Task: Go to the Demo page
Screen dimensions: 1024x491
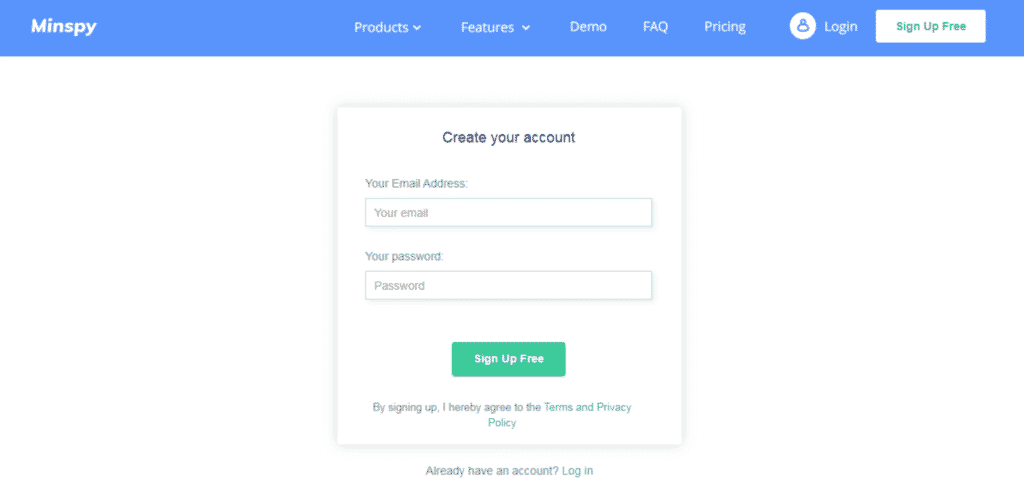Action: [588, 27]
